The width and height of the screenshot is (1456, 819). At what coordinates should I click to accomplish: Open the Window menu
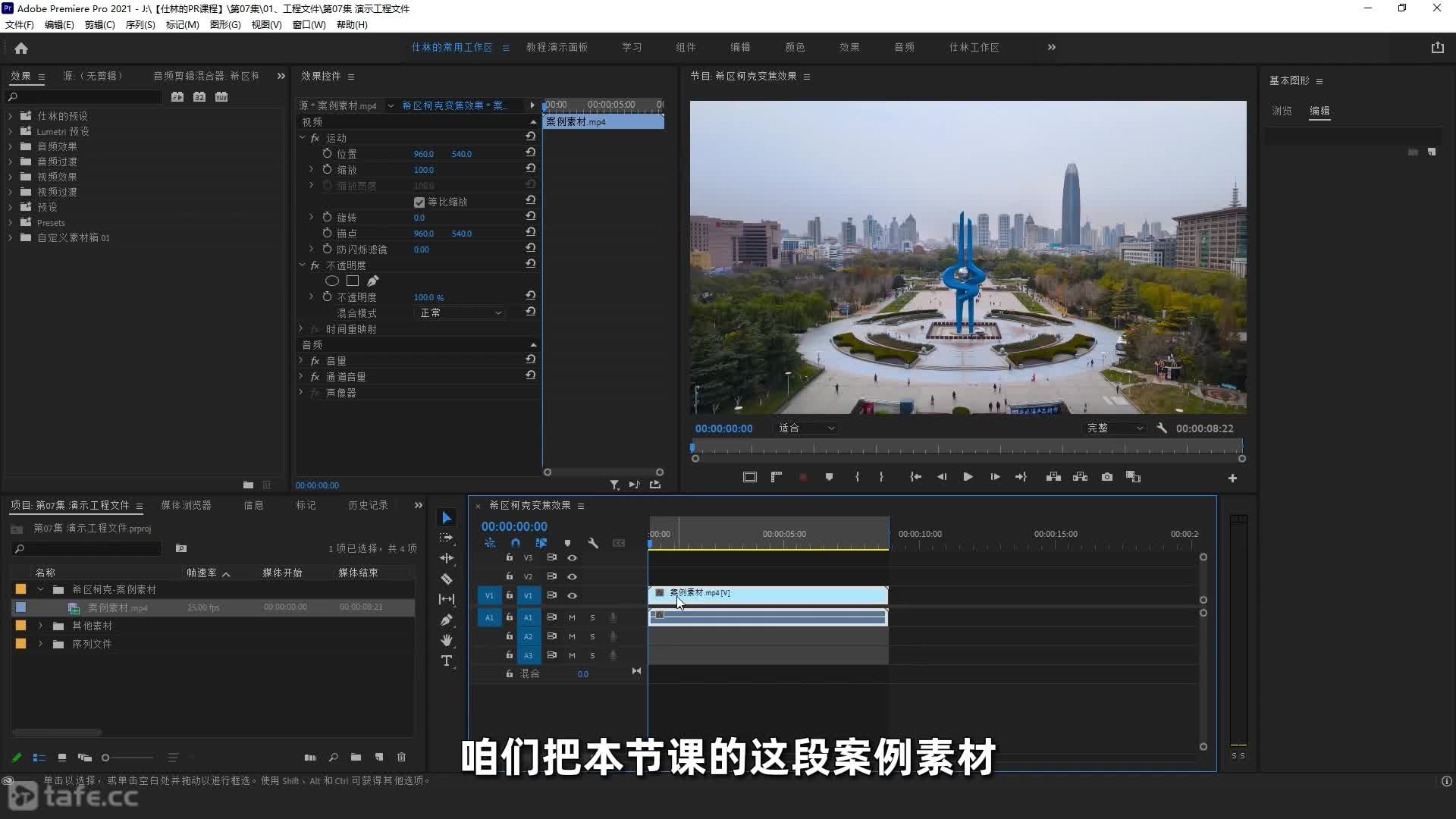pyautogui.click(x=309, y=25)
